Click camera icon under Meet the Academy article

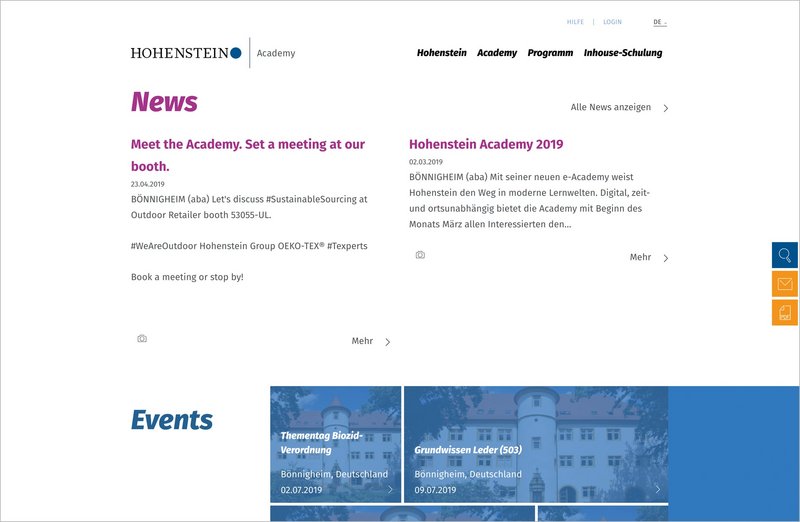(142, 338)
